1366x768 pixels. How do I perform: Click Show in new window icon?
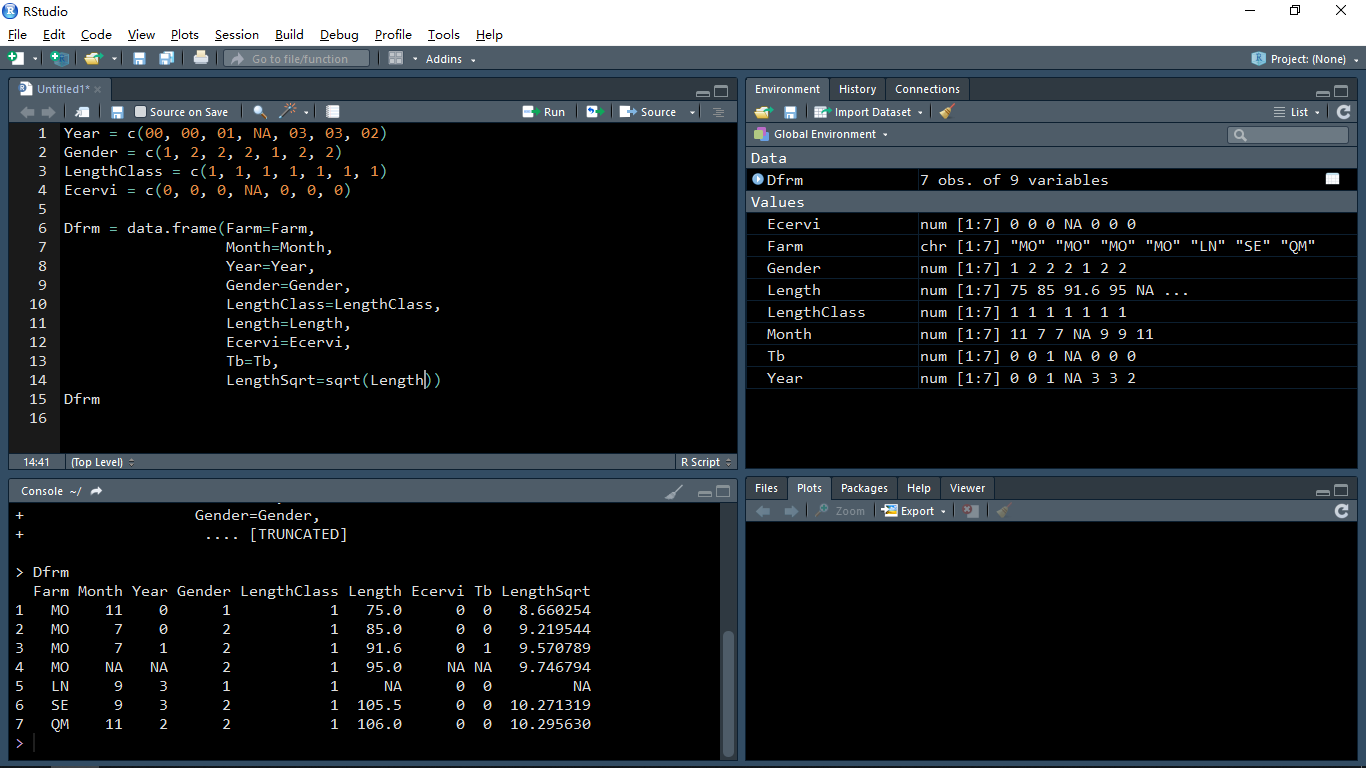83,112
